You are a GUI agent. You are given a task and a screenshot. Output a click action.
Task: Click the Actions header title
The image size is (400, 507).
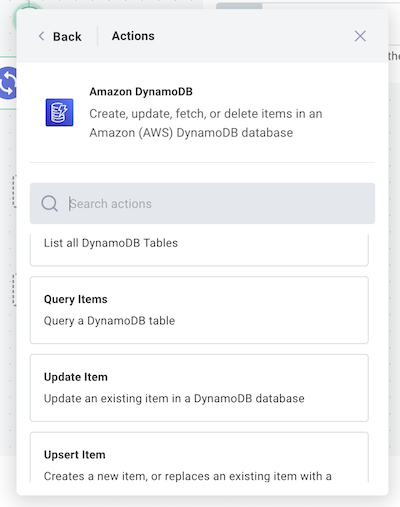coord(133,36)
